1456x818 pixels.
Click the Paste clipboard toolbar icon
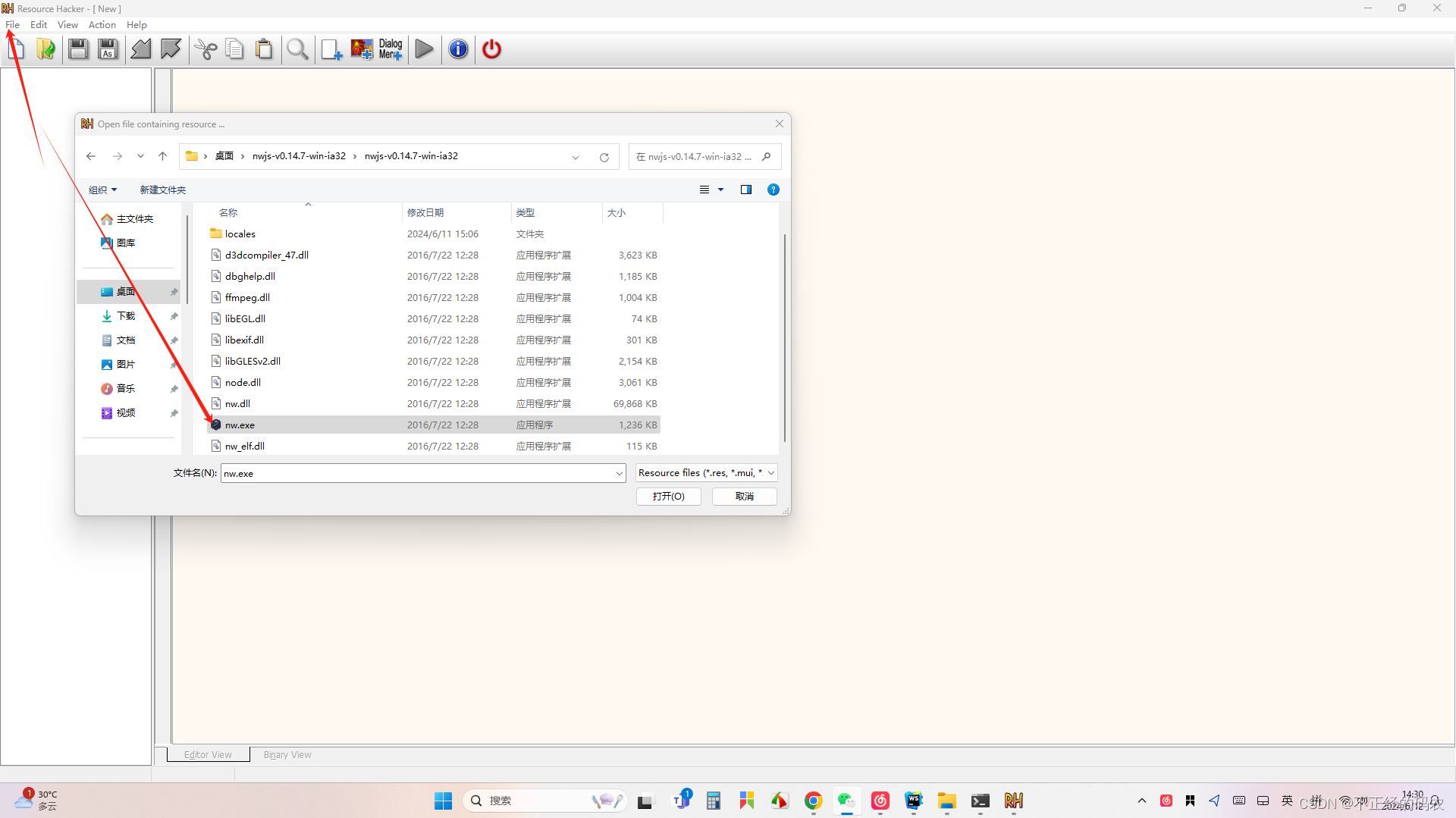tap(264, 49)
